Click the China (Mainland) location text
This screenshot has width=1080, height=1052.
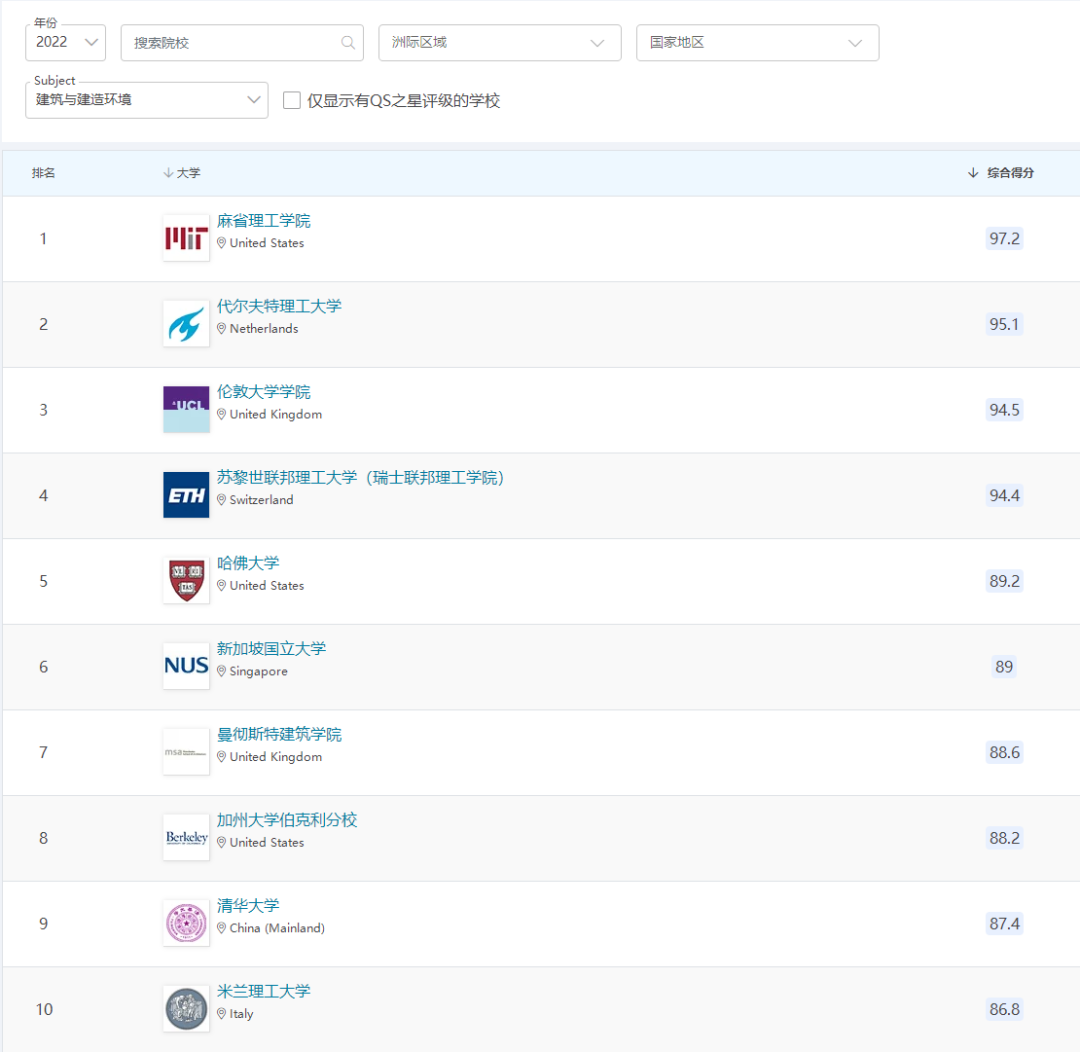click(277, 928)
